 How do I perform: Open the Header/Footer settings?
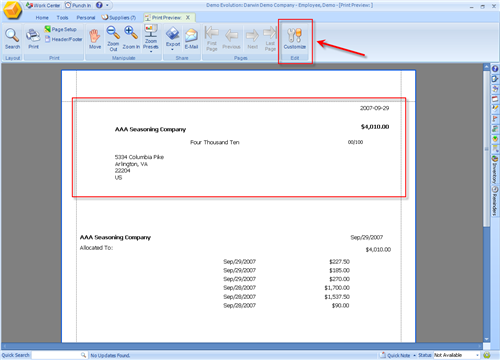(x=63, y=39)
